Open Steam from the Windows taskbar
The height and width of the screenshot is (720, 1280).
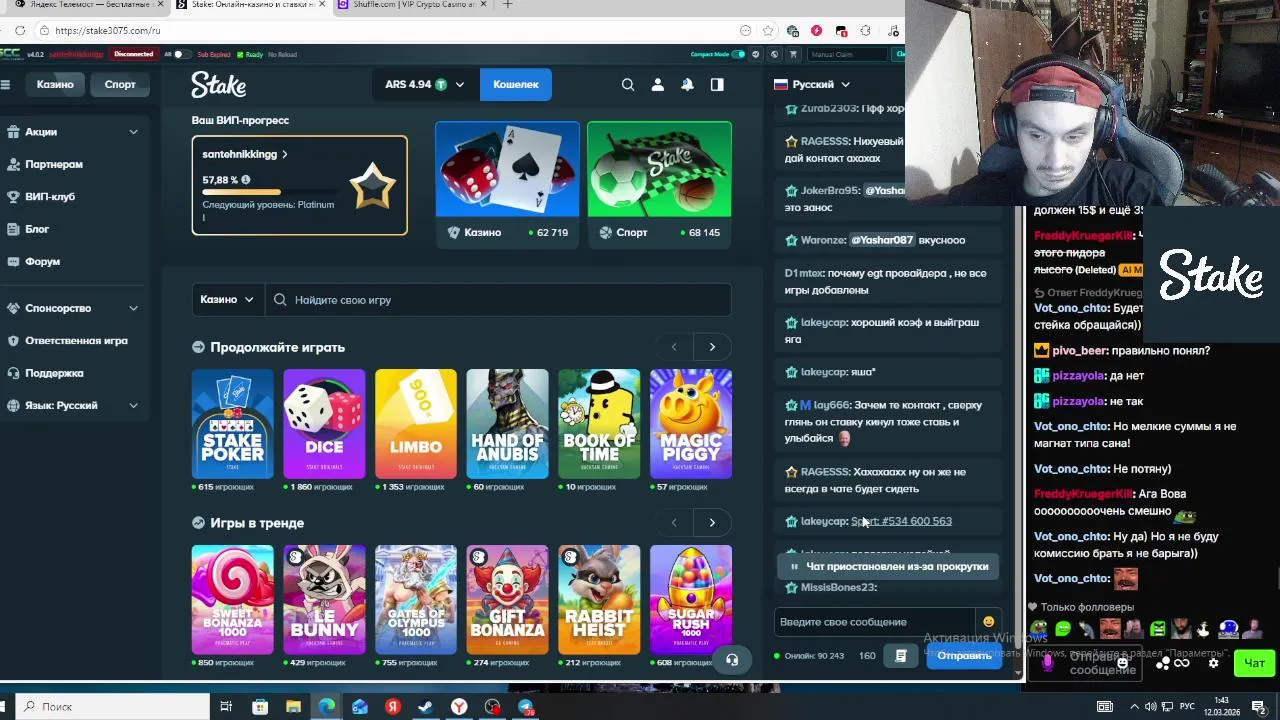(425, 707)
